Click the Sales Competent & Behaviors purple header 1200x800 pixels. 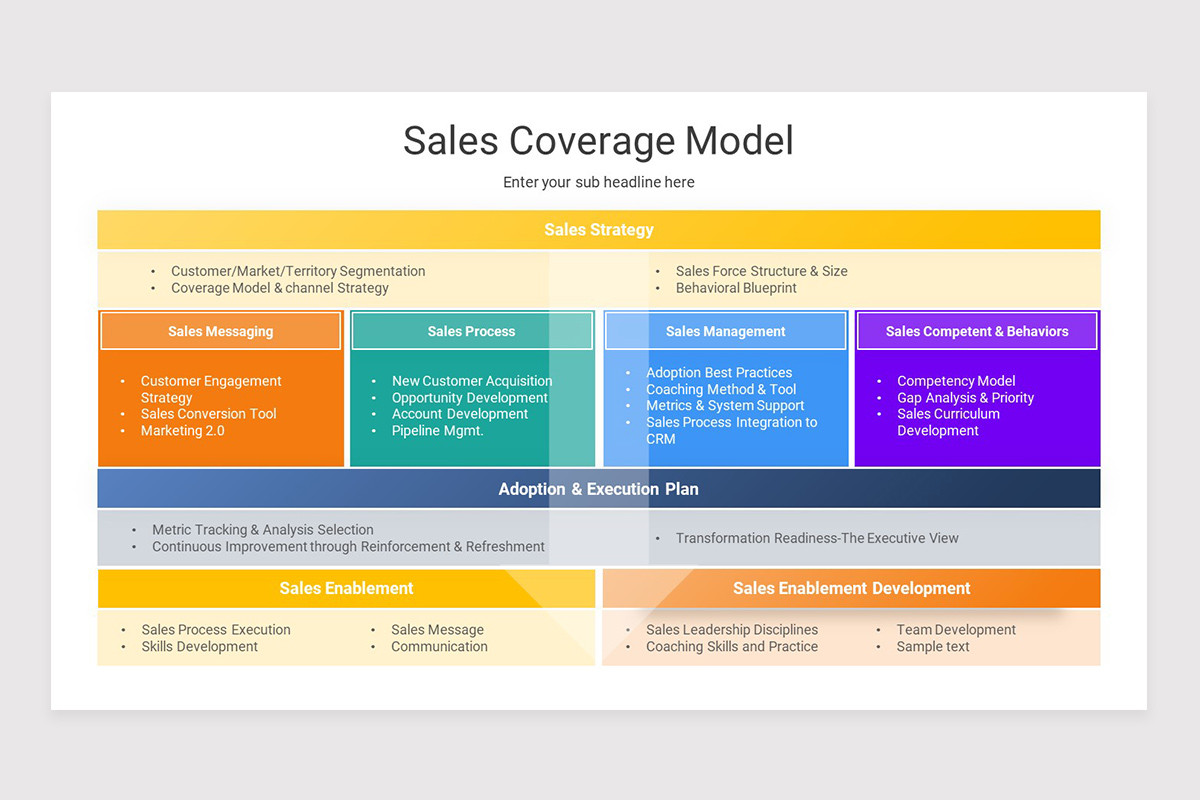[x=977, y=330]
